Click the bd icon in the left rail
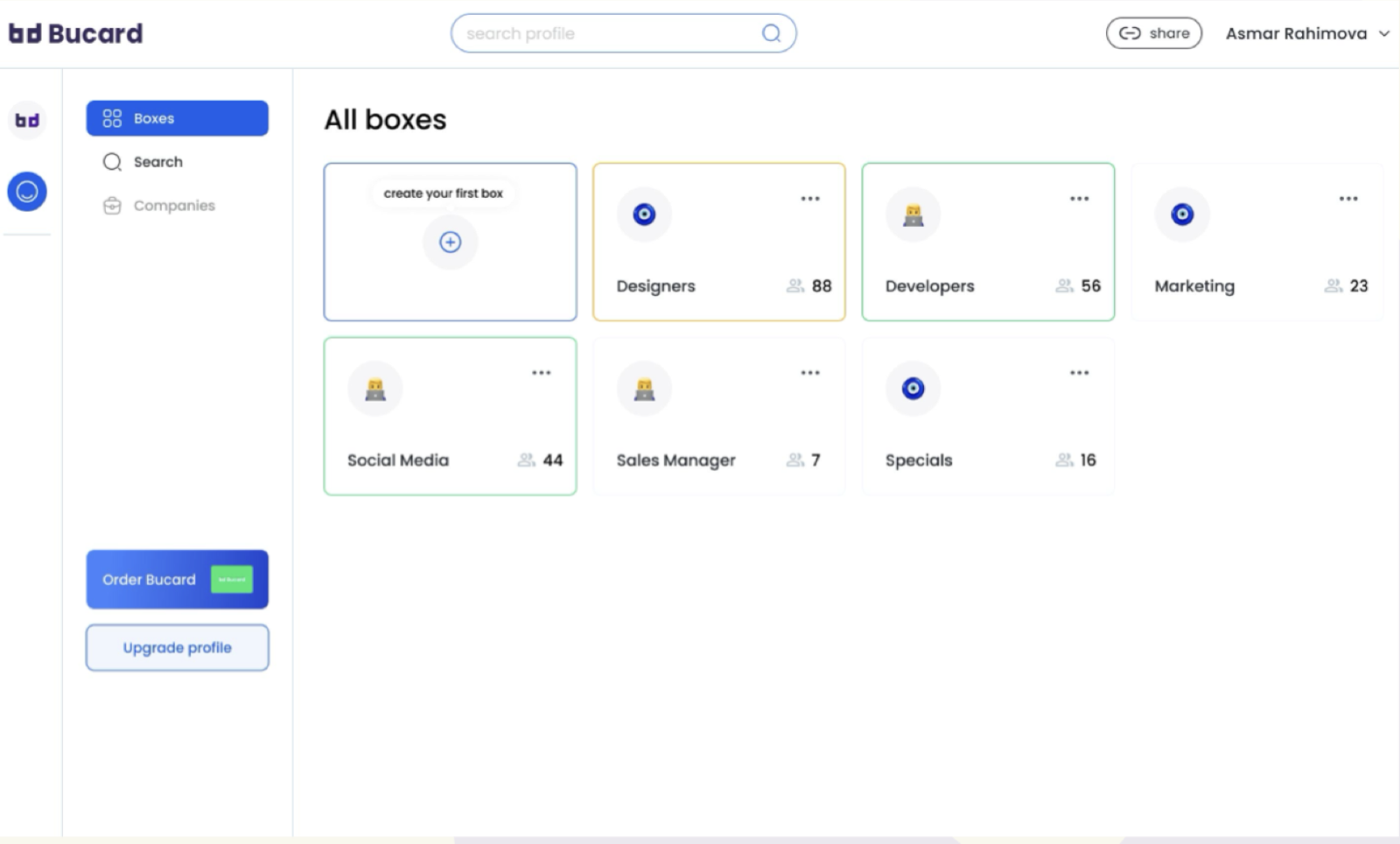The image size is (1400, 844). coord(27,120)
